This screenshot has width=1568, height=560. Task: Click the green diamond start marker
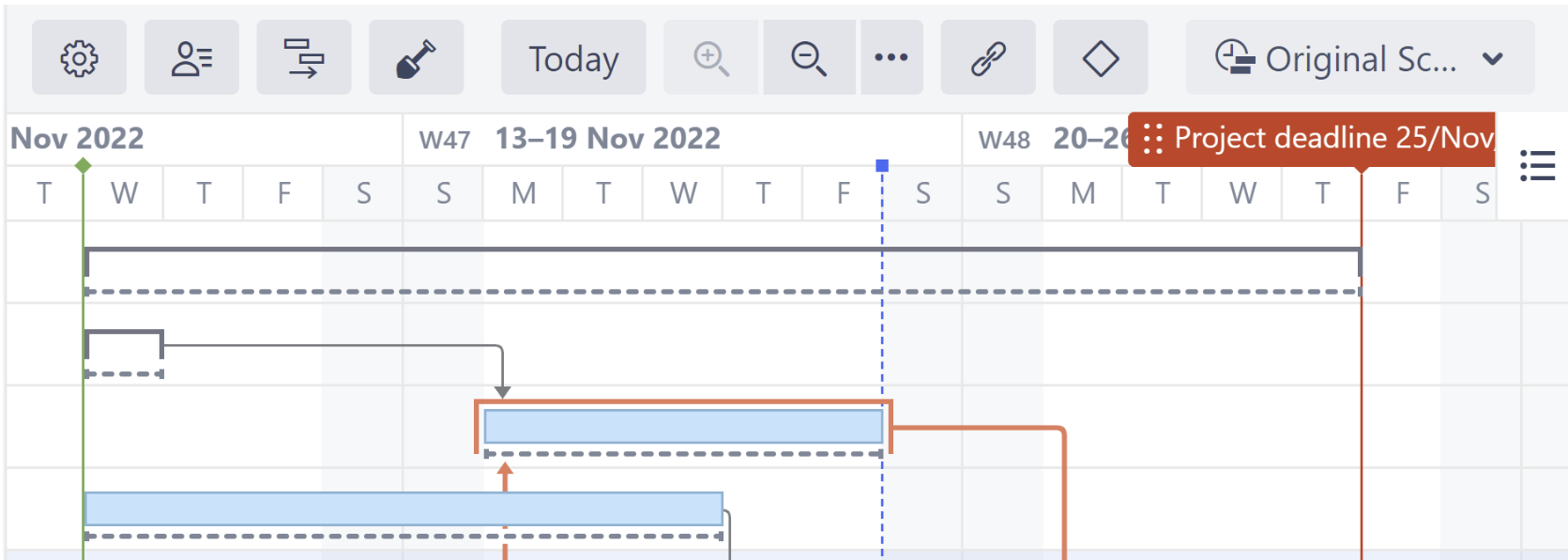[x=84, y=166]
